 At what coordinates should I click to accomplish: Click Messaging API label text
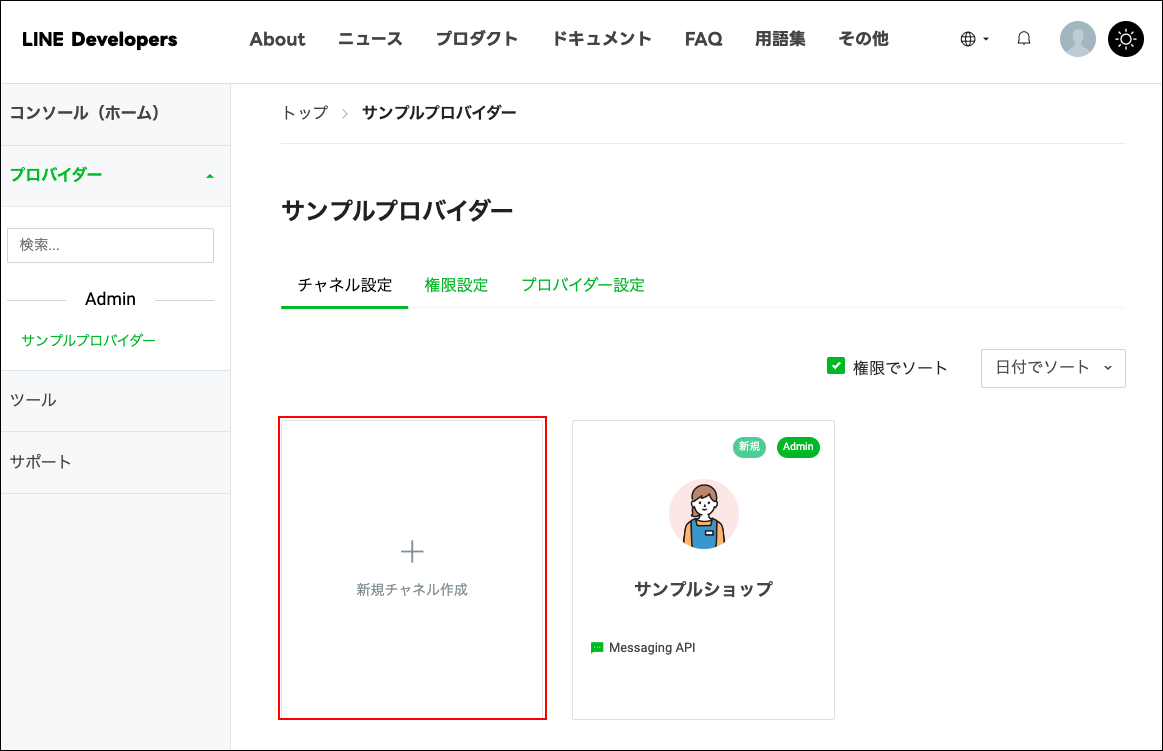click(x=652, y=648)
